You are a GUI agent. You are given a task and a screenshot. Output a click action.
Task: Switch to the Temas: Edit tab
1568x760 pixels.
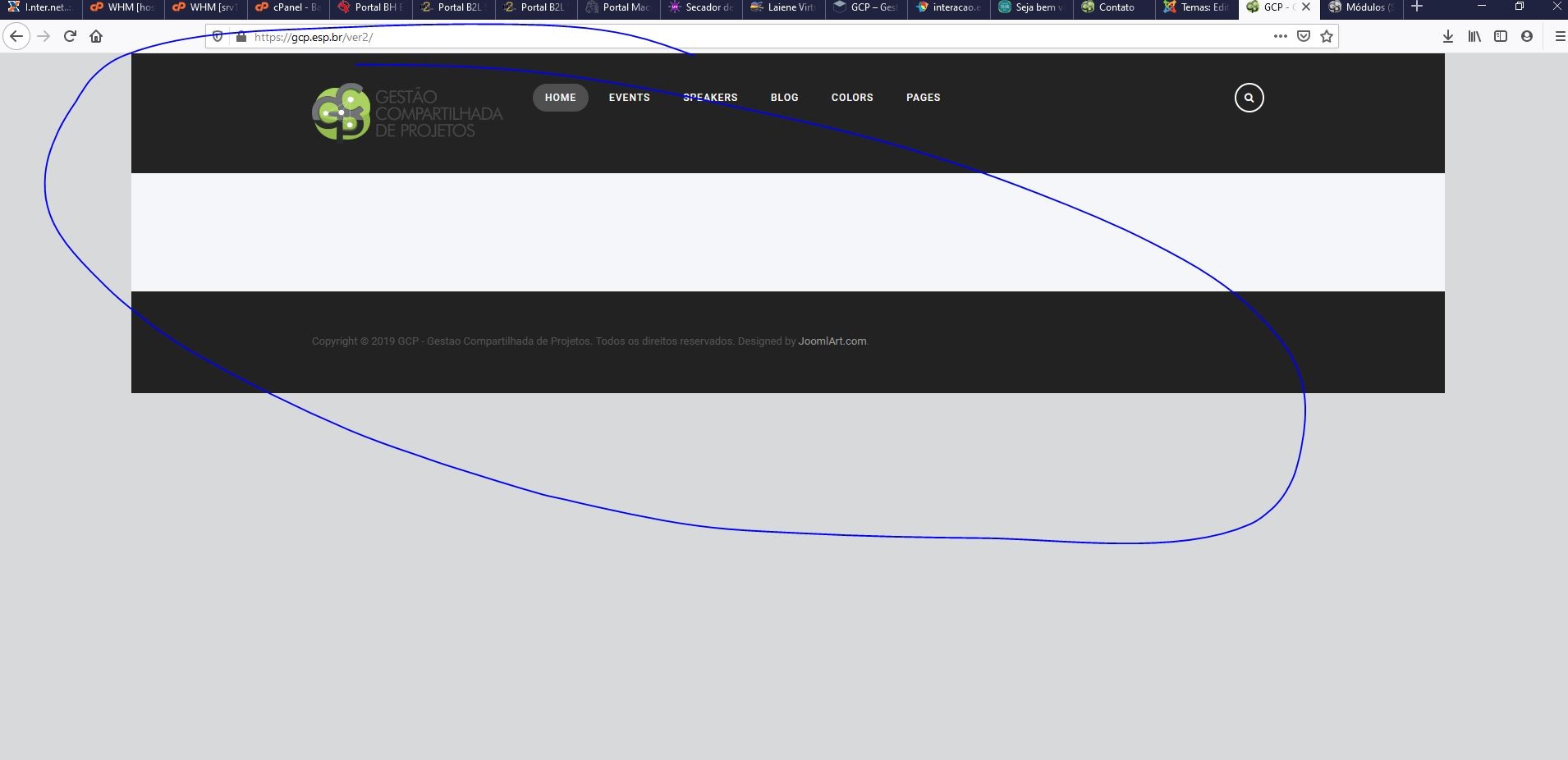[x=1197, y=7]
